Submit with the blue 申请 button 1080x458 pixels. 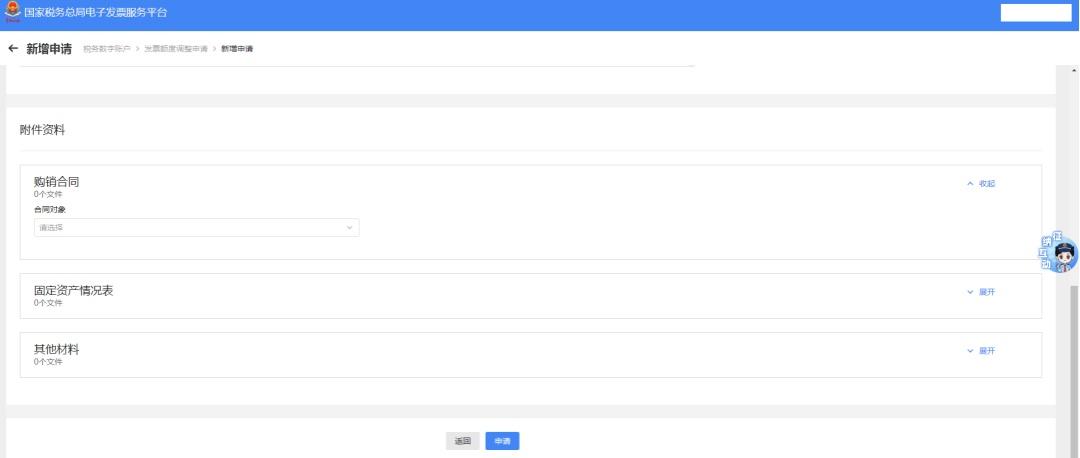click(503, 440)
